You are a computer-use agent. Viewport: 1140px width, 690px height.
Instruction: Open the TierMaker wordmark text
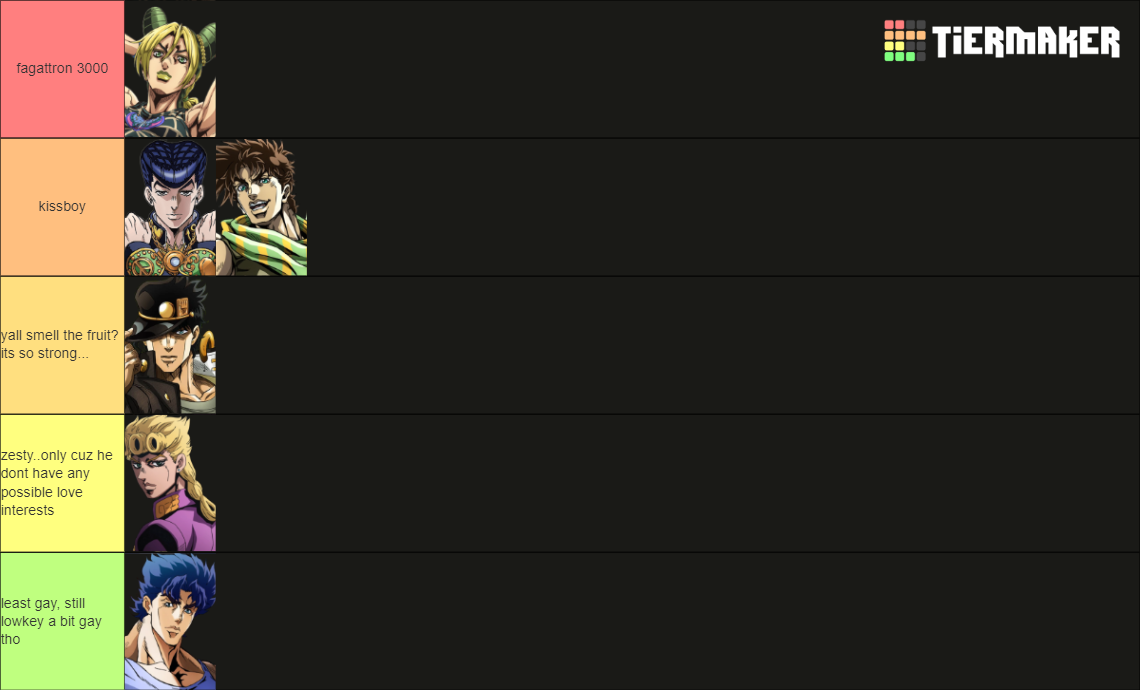1026,41
